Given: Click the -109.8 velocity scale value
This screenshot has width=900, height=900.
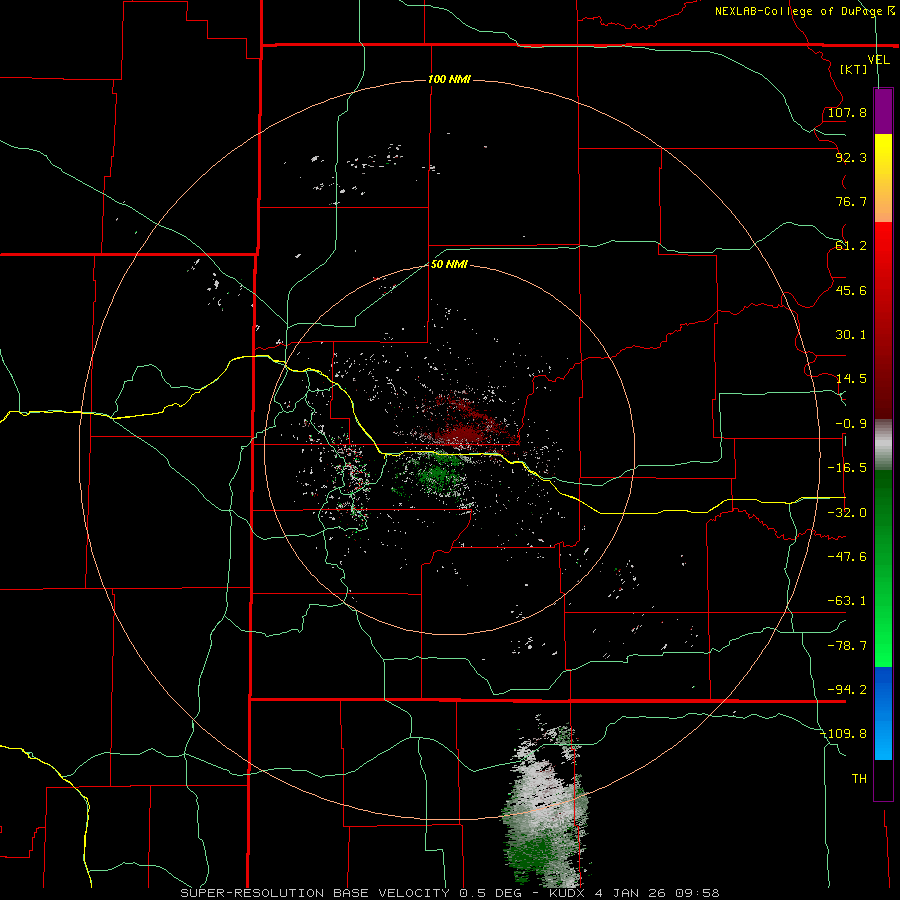Looking at the screenshot, I should pyautogui.click(x=844, y=734).
